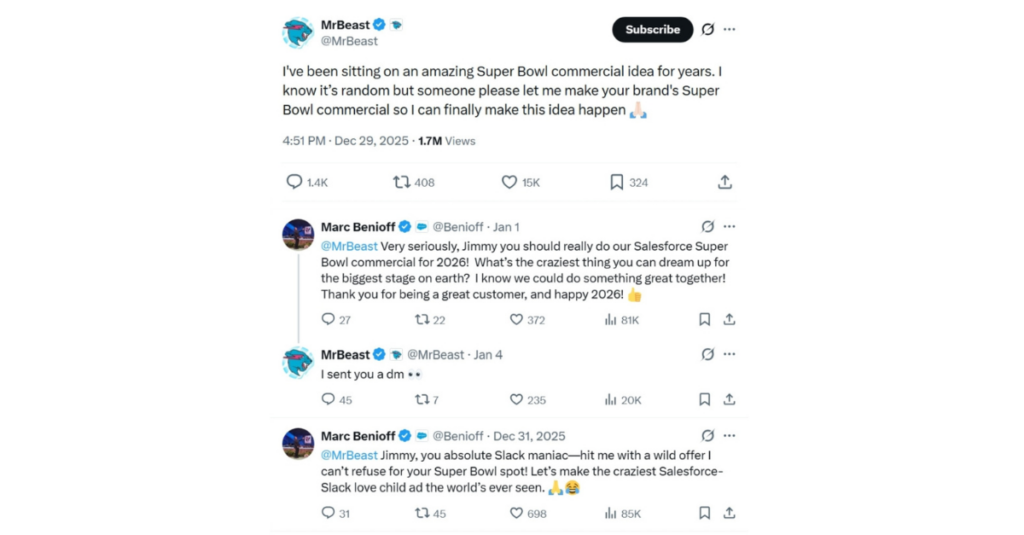Open the Grok icon beside Subscribe
The height and width of the screenshot is (535, 1024).
click(708, 30)
